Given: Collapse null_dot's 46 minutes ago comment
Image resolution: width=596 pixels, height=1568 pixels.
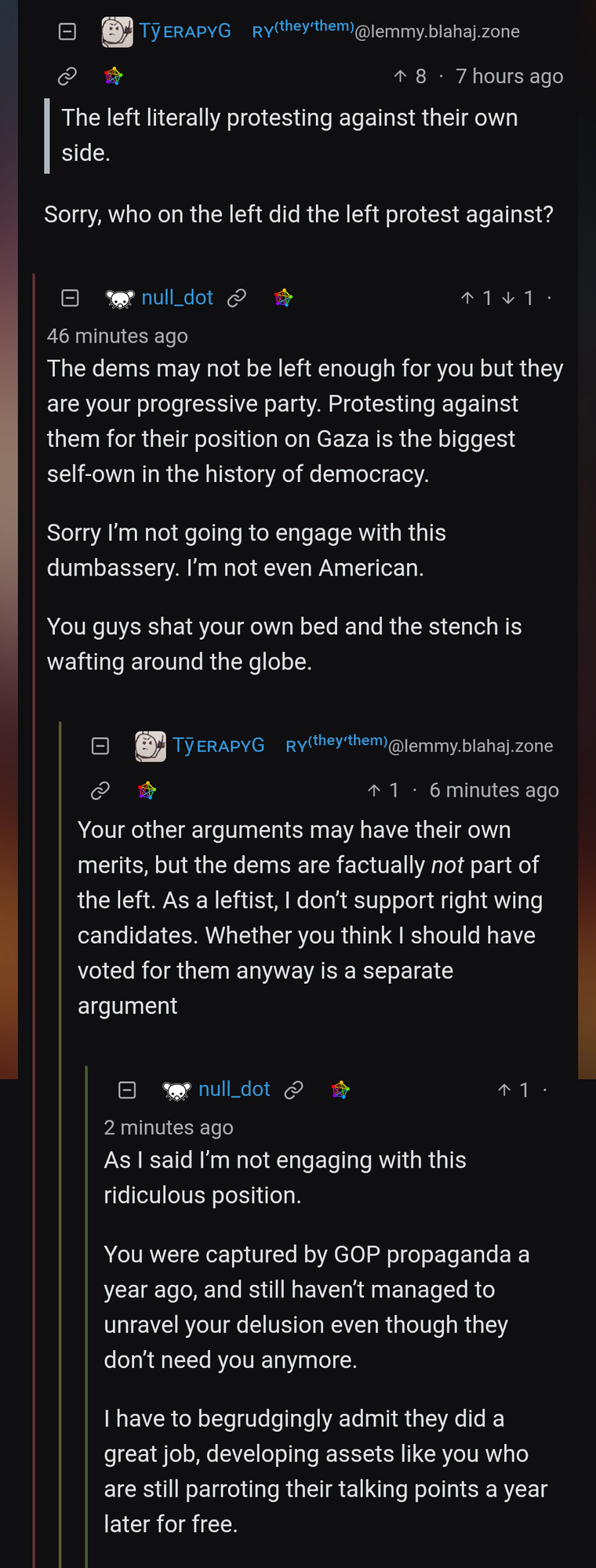Looking at the screenshot, I should pyautogui.click(x=71, y=298).
